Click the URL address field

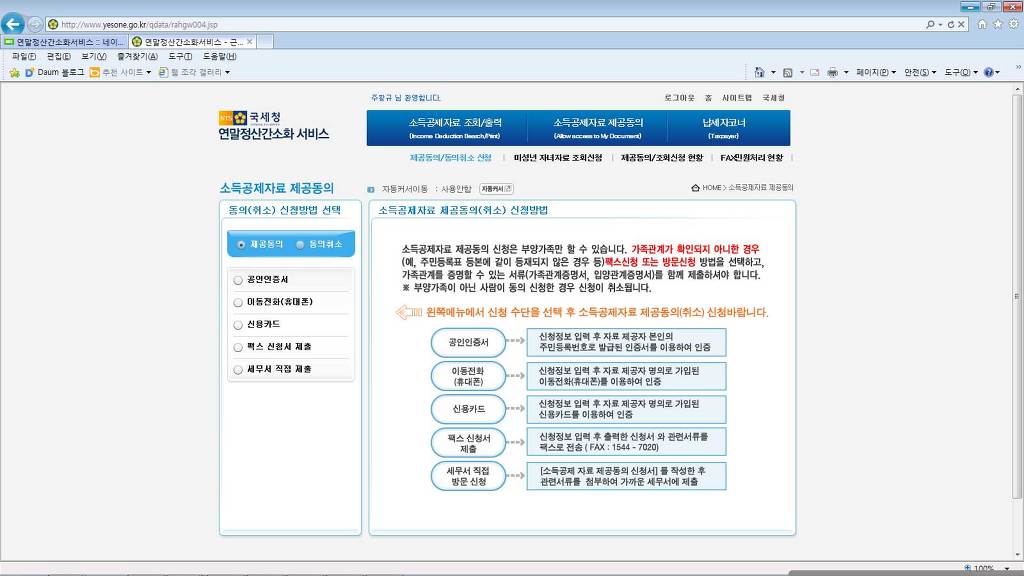483,24
